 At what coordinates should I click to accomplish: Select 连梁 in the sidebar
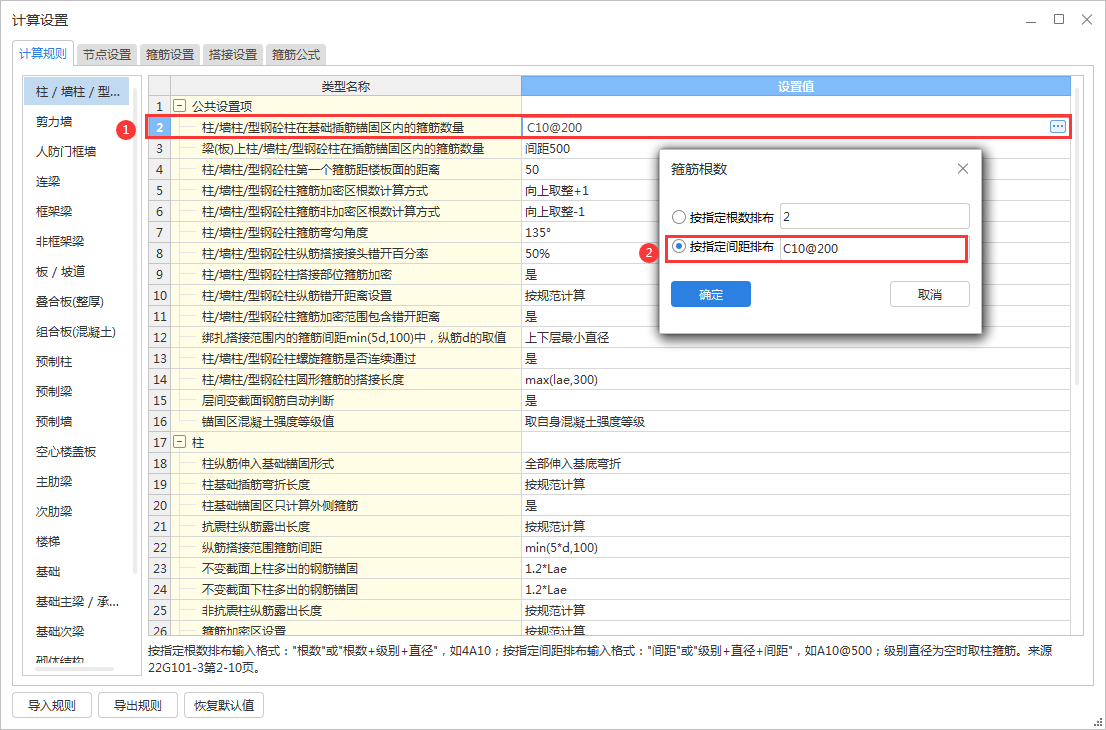pyautogui.click(x=48, y=181)
